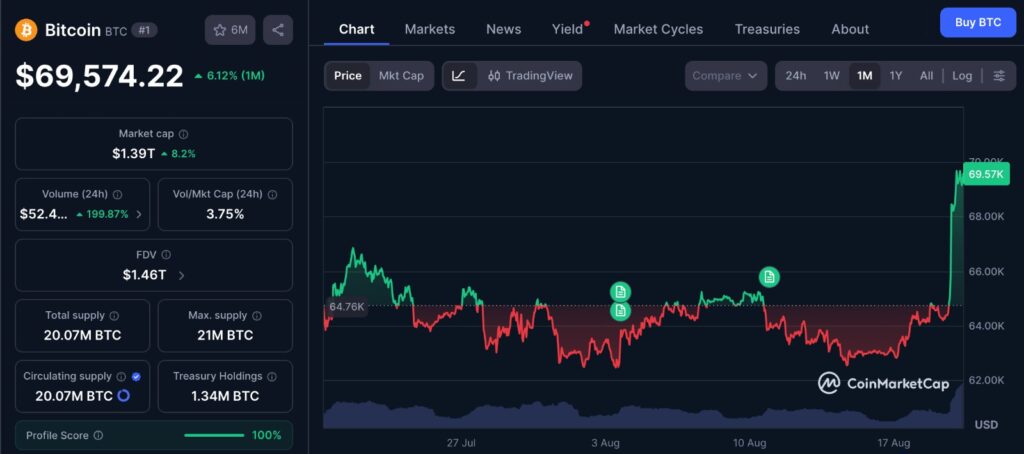The image size is (1024, 454).
Task: Click the Profile Score progress bar
Action: point(214,435)
